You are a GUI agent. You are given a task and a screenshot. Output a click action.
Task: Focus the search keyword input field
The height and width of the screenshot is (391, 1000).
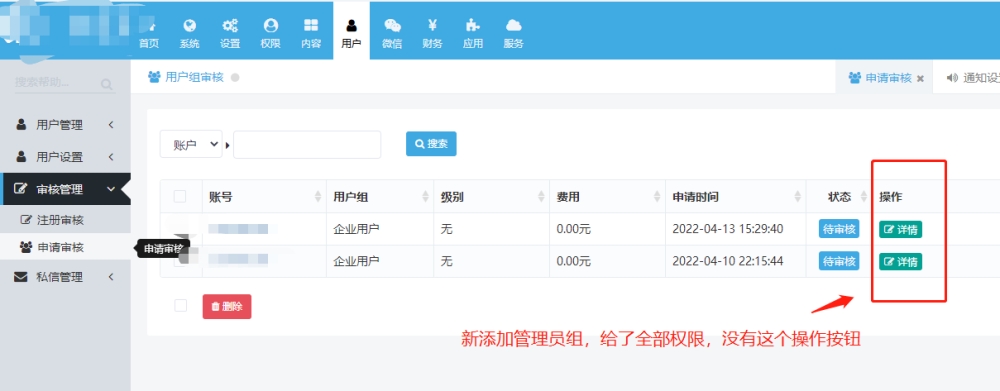307,145
